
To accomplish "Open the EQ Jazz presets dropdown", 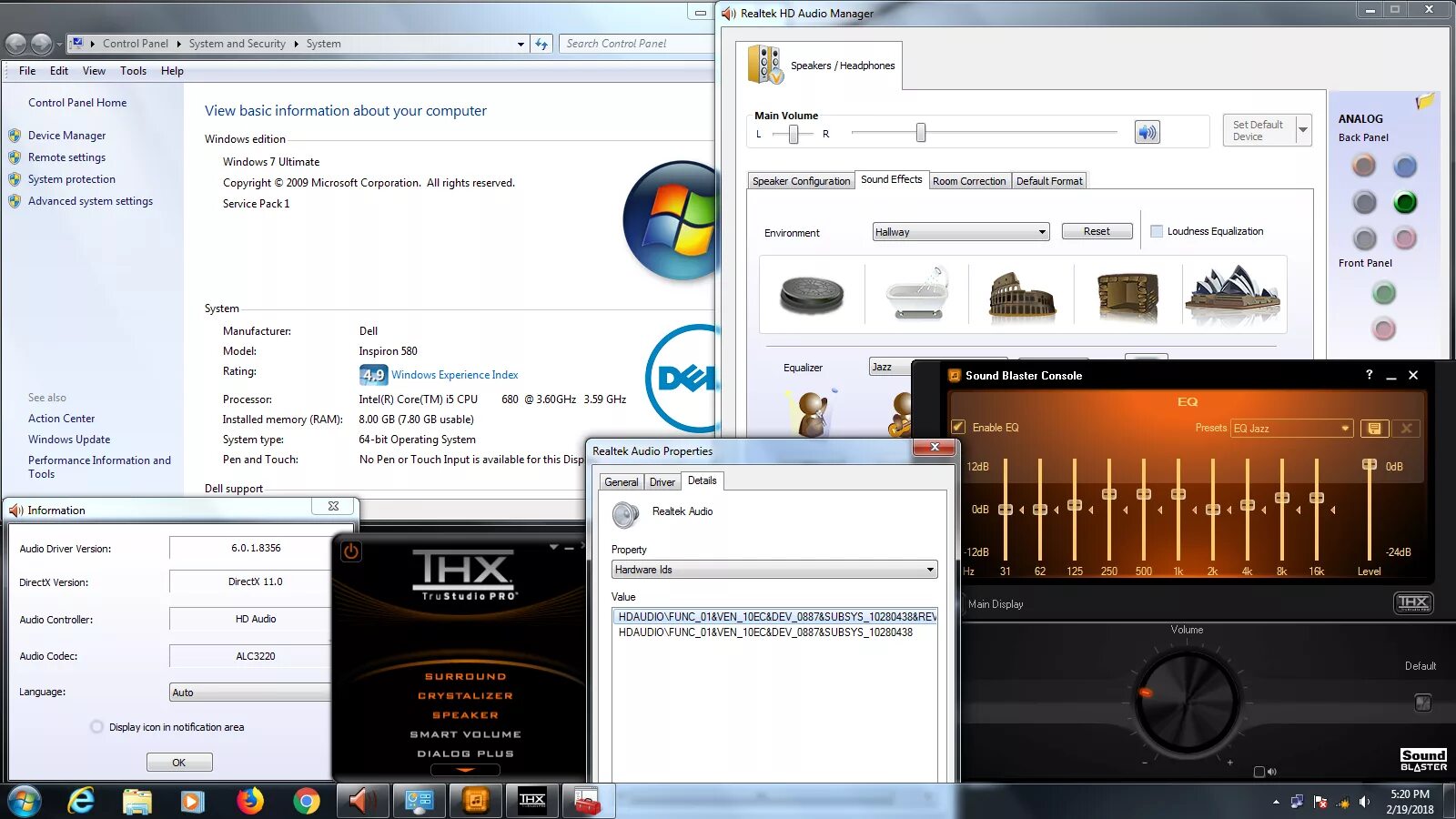I will pos(1291,428).
